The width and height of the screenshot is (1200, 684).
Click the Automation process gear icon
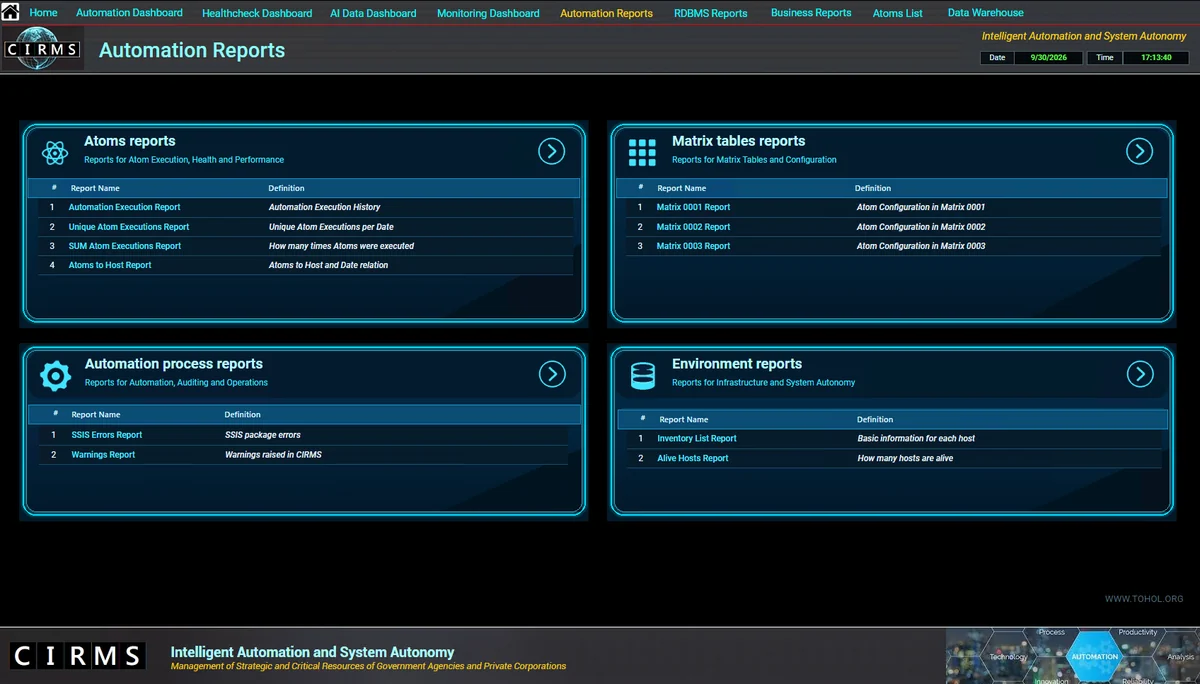point(55,375)
